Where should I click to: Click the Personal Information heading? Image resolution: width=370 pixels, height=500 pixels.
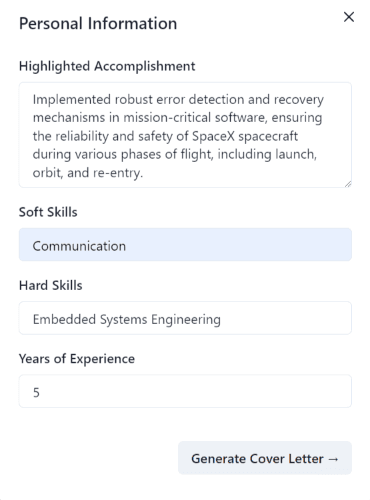(x=98, y=24)
